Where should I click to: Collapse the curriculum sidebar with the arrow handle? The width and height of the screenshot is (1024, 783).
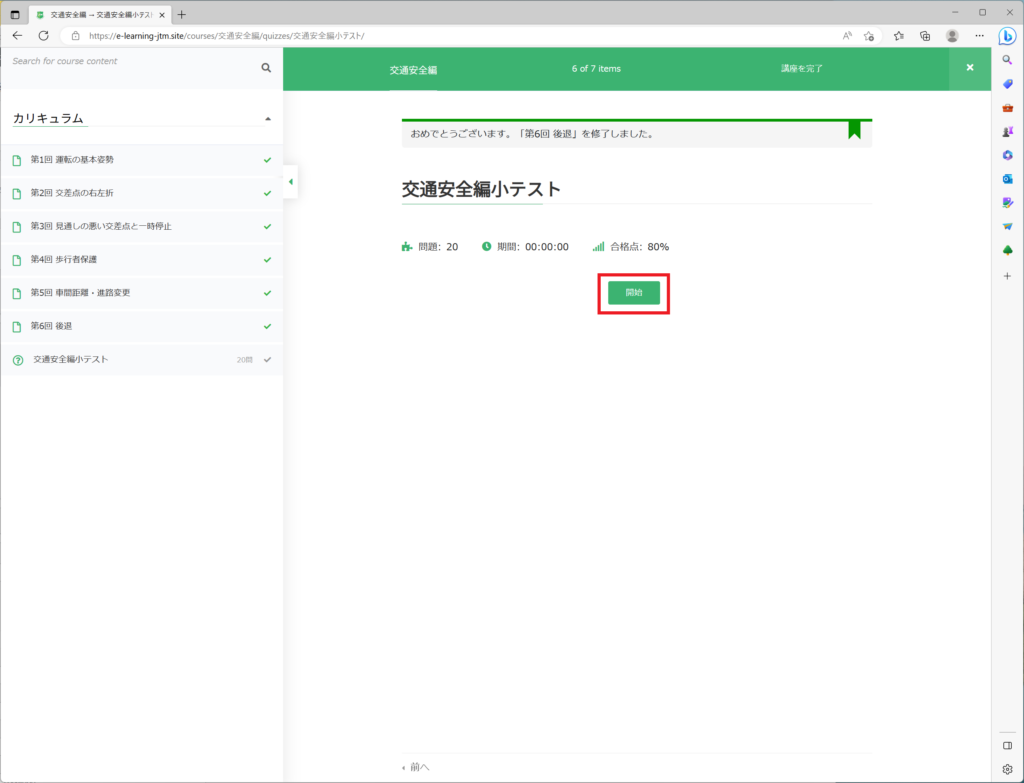coord(290,182)
